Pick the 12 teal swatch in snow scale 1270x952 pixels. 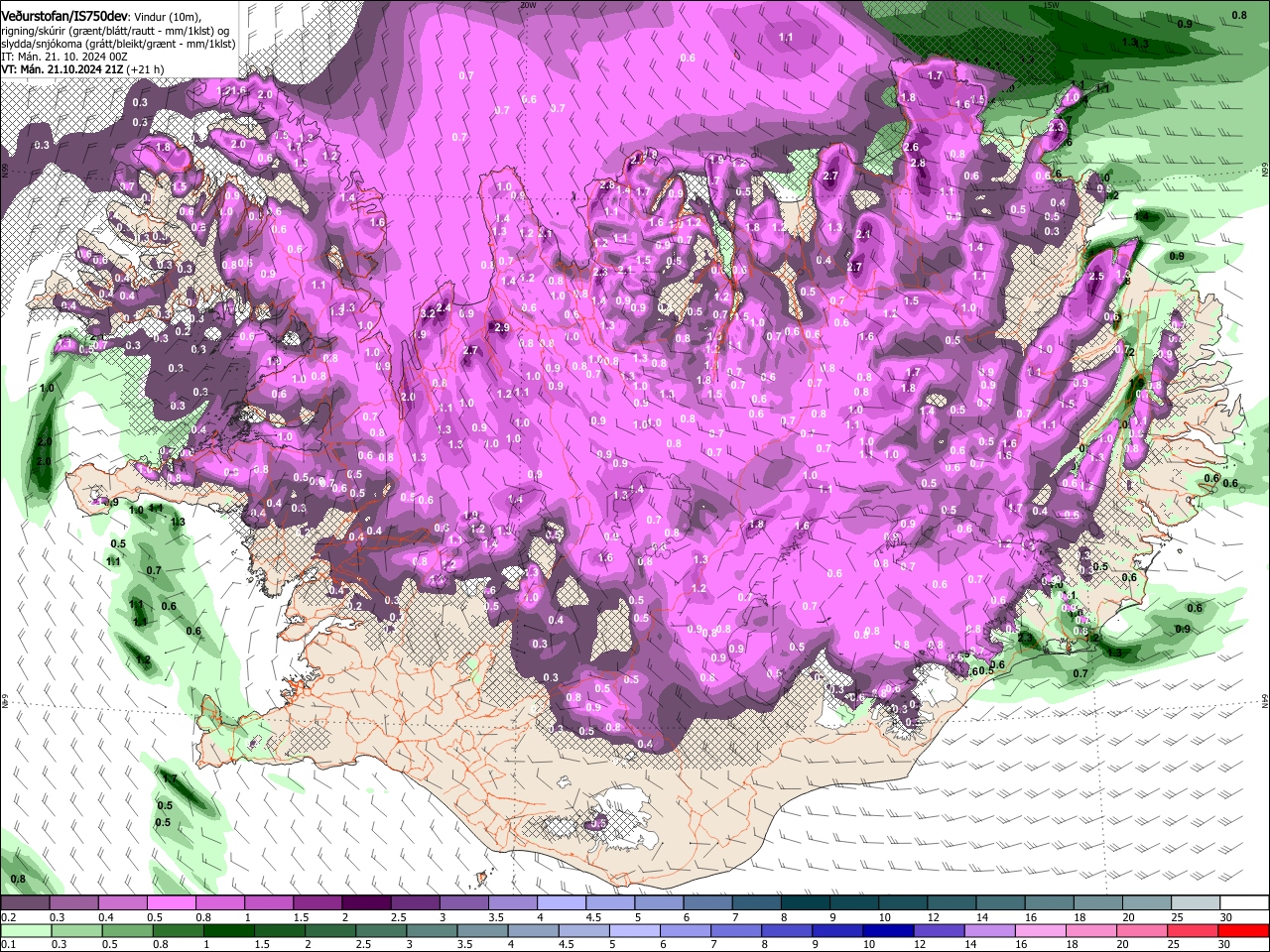pos(952,902)
